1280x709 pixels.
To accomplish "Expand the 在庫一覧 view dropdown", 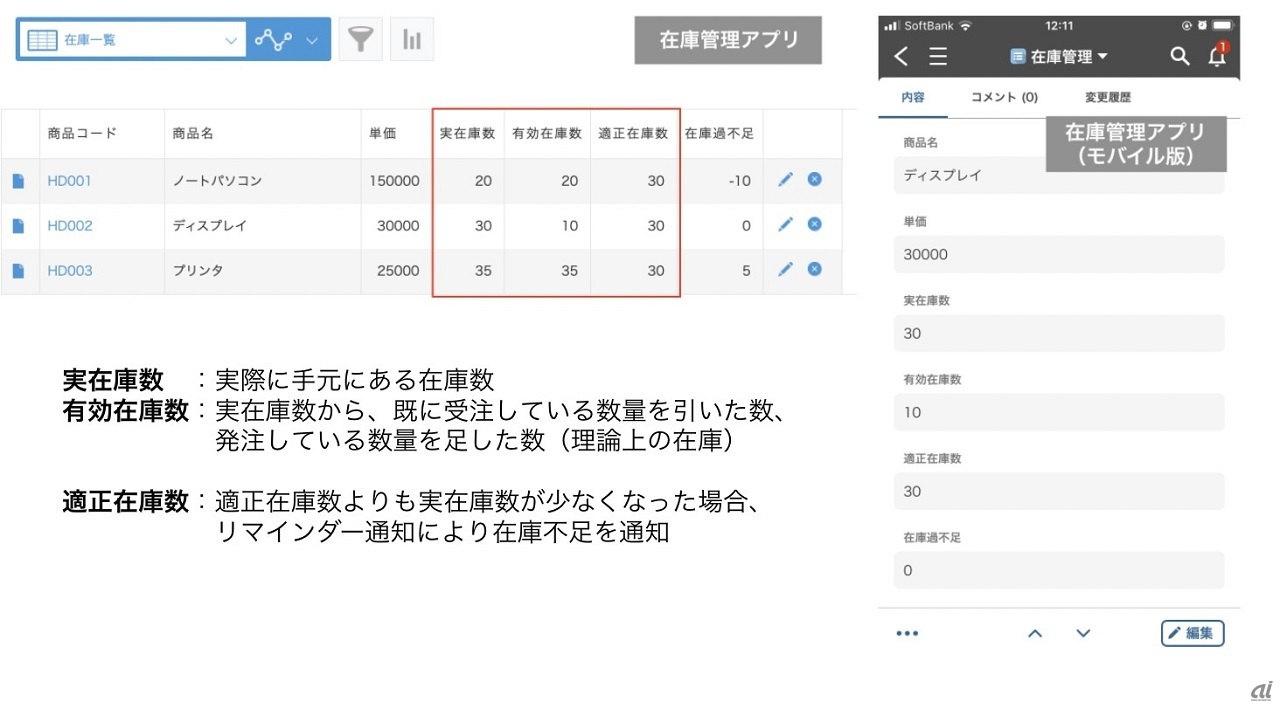I will click(231, 41).
